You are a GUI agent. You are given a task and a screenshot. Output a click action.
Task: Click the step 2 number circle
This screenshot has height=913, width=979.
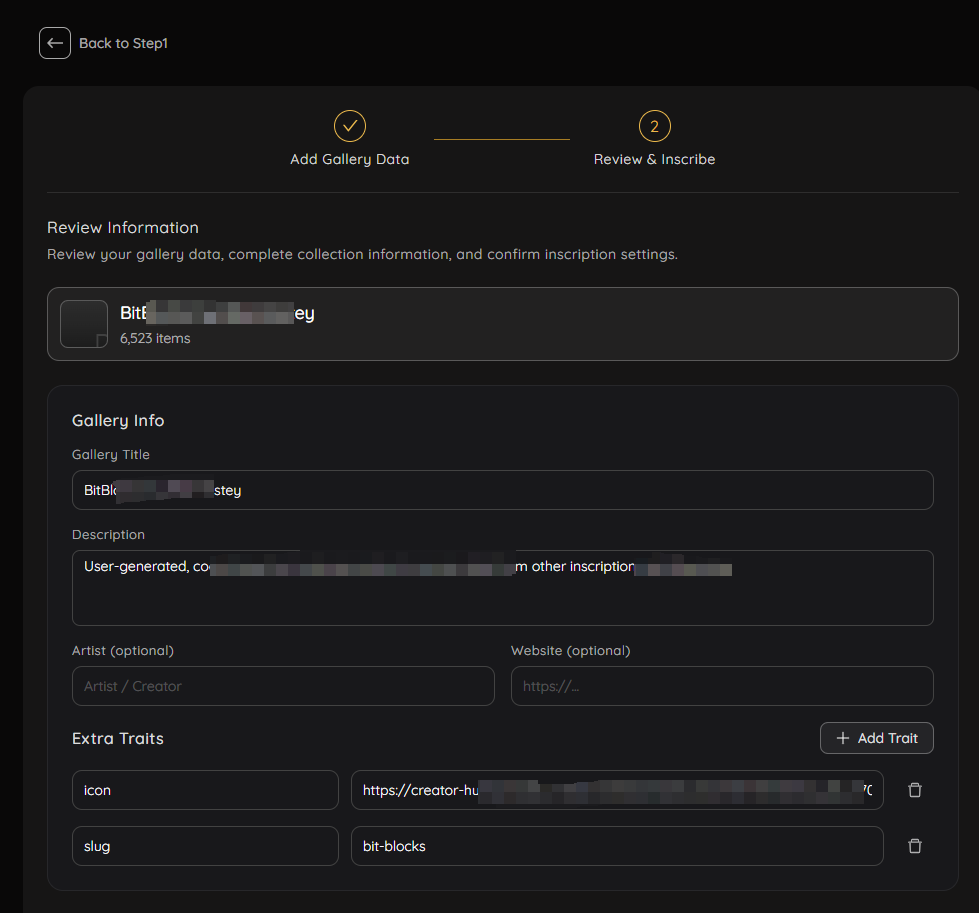point(654,126)
